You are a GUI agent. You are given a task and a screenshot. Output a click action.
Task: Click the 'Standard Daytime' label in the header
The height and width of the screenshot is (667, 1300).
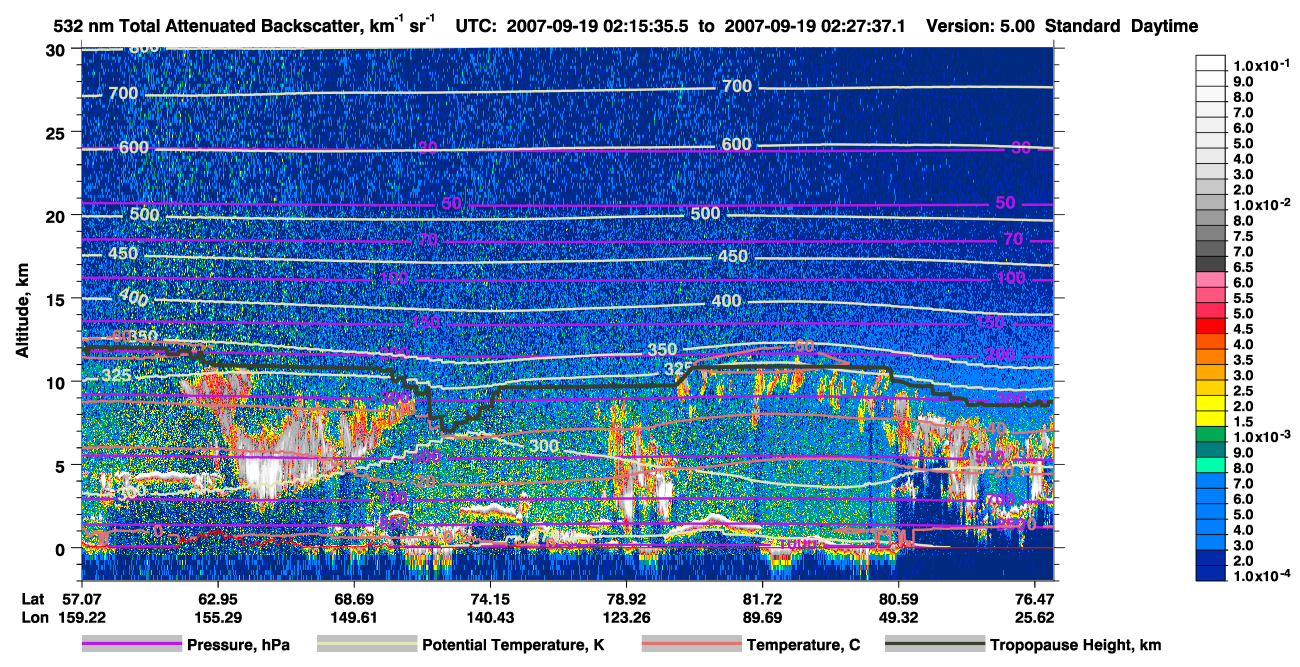[1121, 26]
